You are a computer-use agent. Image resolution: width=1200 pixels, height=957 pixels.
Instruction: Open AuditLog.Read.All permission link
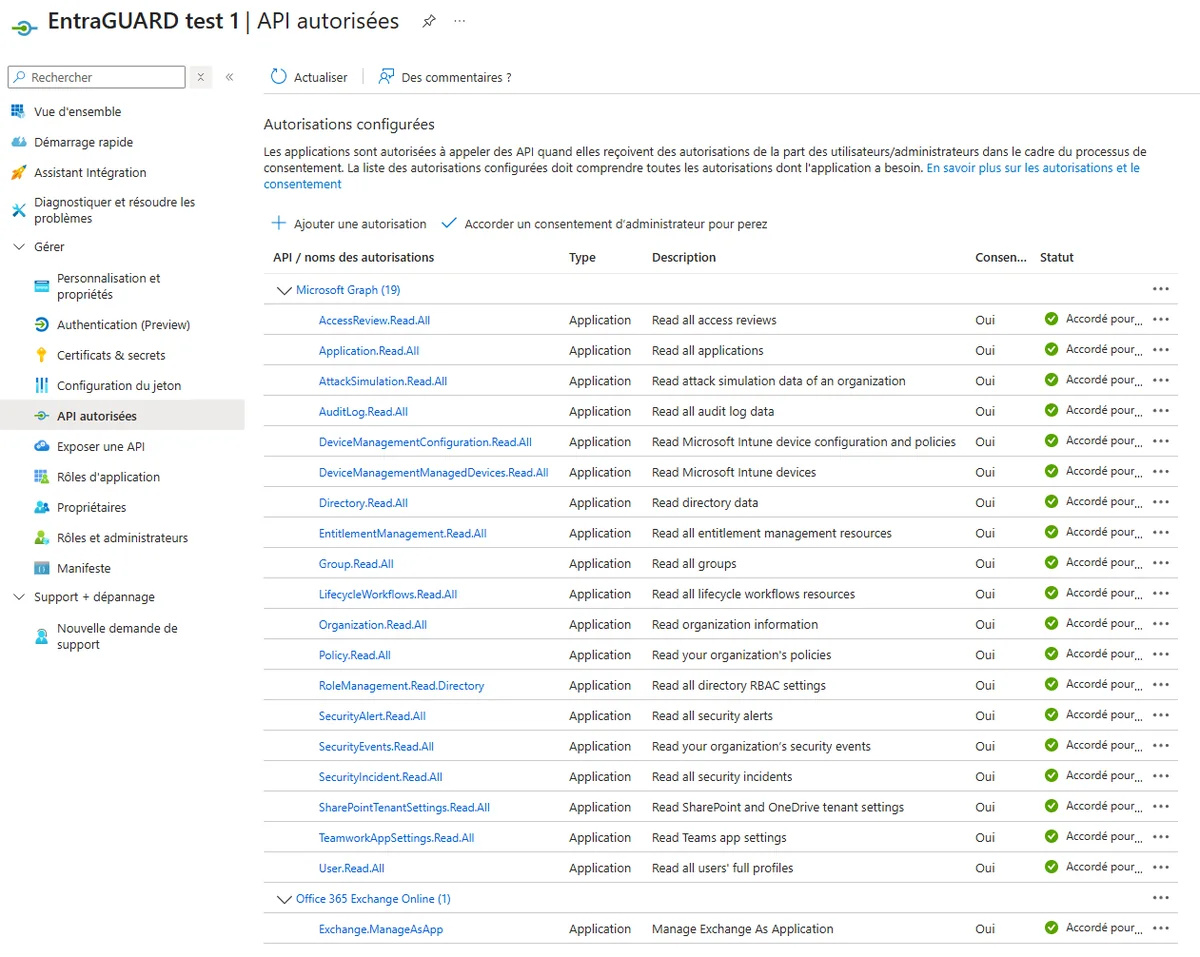pos(363,412)
